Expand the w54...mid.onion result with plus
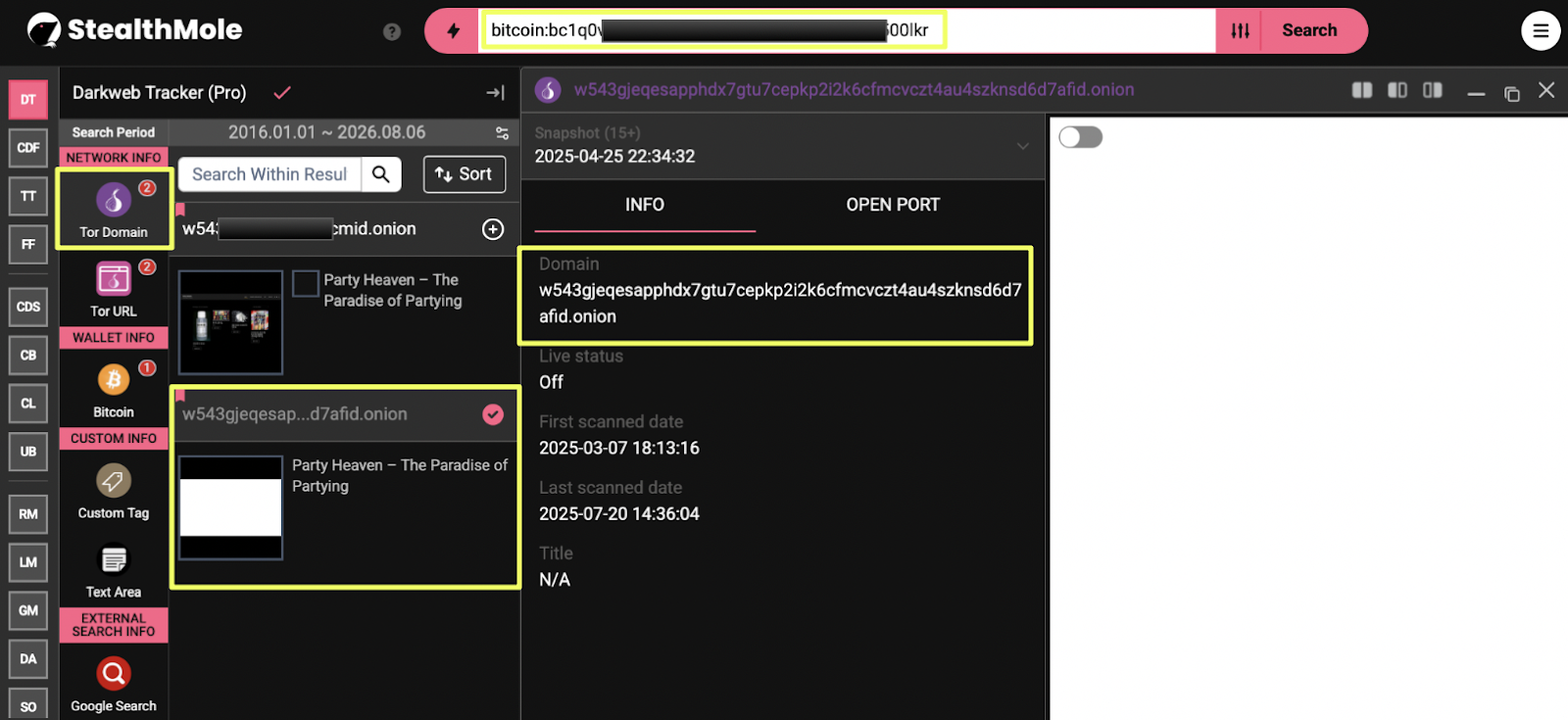 (x=493, y=229)
